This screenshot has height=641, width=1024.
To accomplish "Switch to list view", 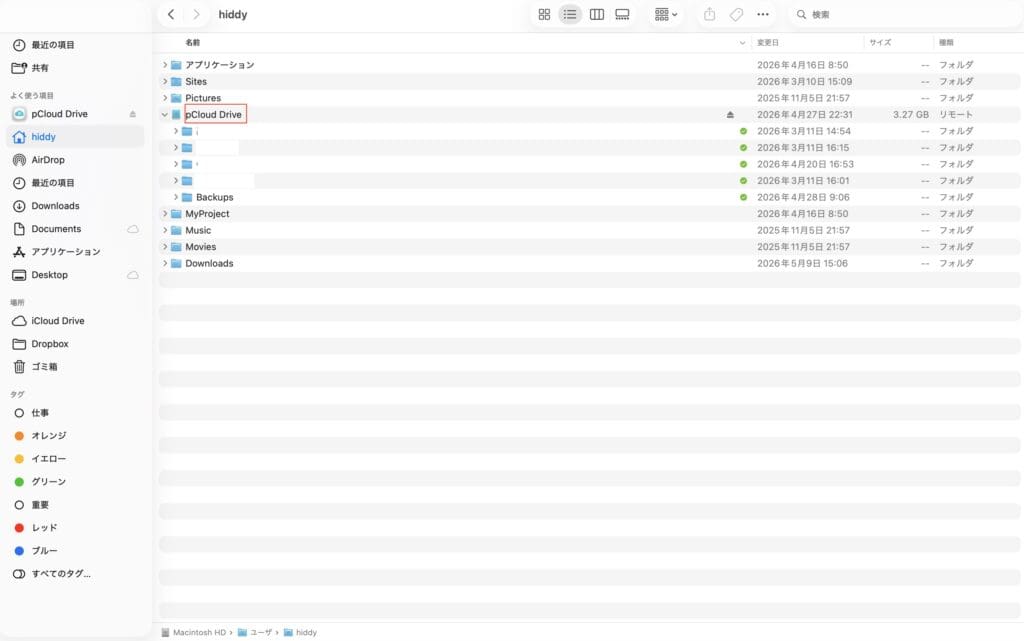I will pyautogui.click(x=570, y=14).
